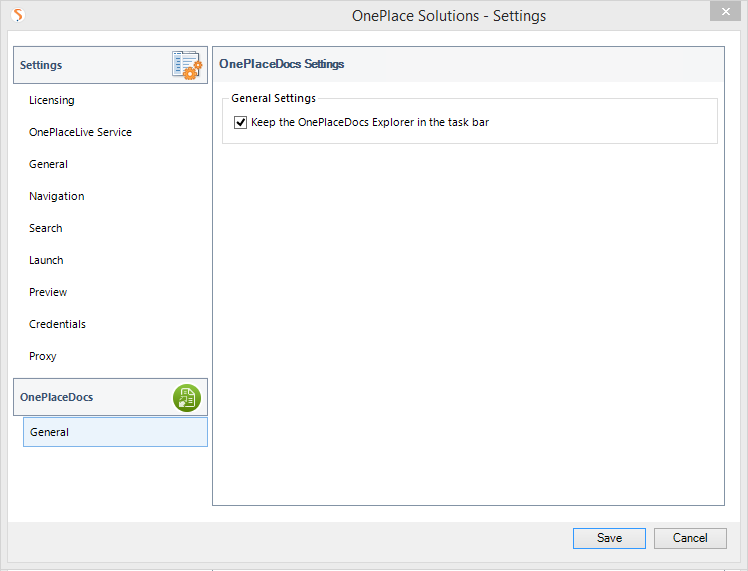The width and height of the screenshot is (748, 571).
Task: Open the Preview settings page
Action: click(48, 292)
